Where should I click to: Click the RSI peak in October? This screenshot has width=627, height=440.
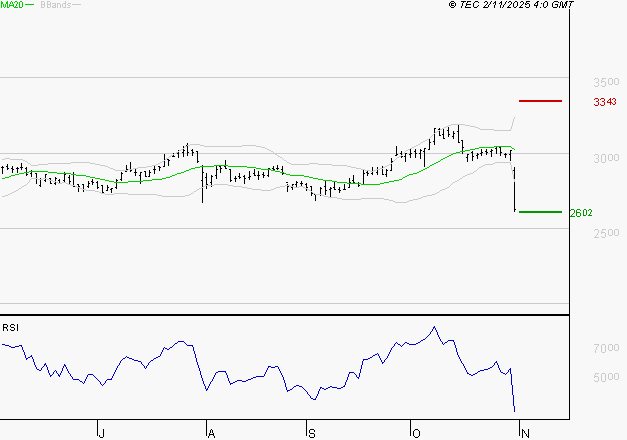click(434, 327)
